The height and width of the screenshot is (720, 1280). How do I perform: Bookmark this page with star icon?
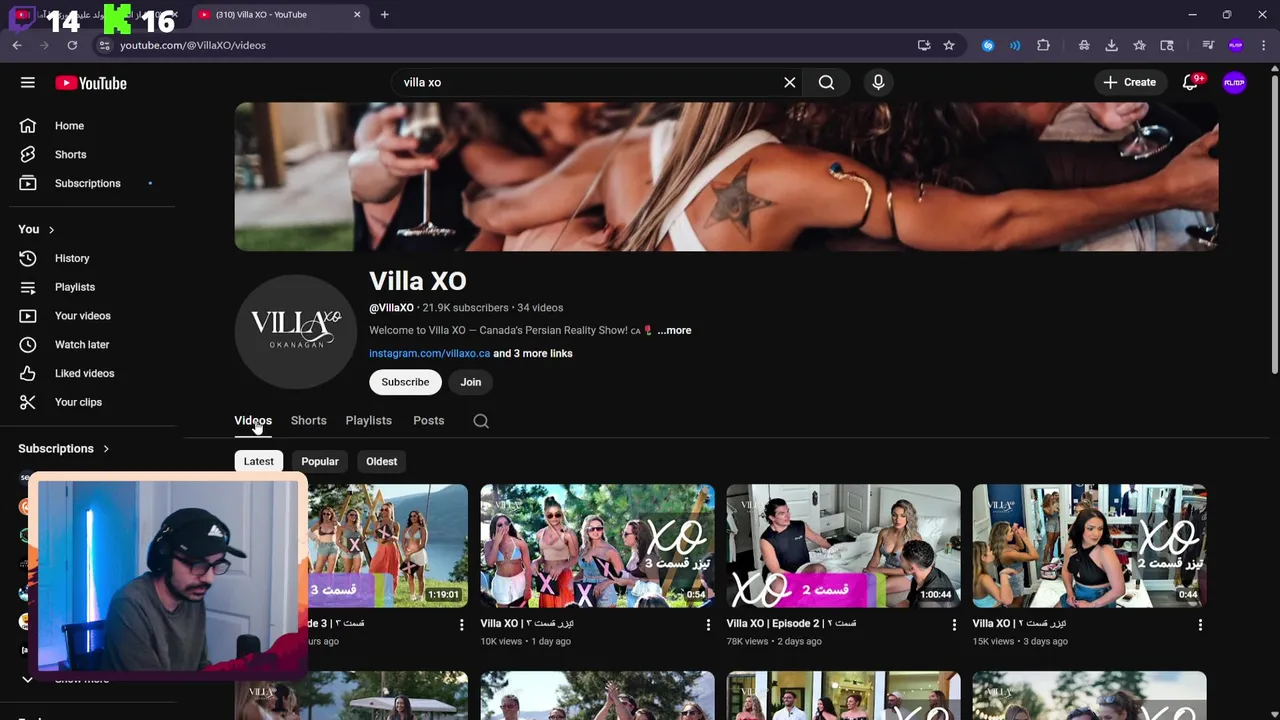[x=949, y=45]
